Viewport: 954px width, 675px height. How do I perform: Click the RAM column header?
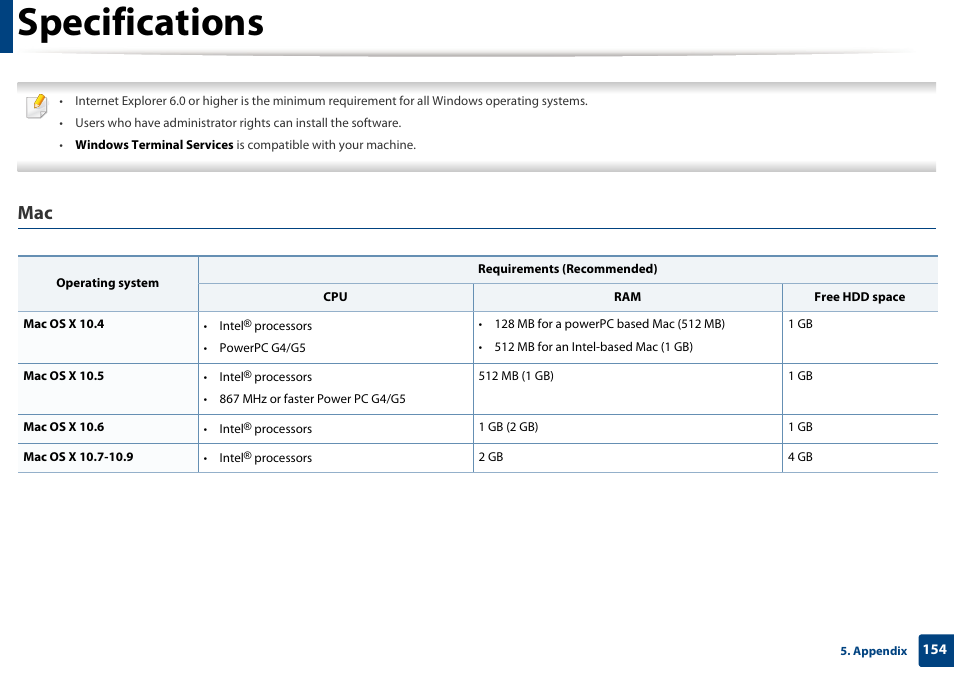tap(627, 297)
